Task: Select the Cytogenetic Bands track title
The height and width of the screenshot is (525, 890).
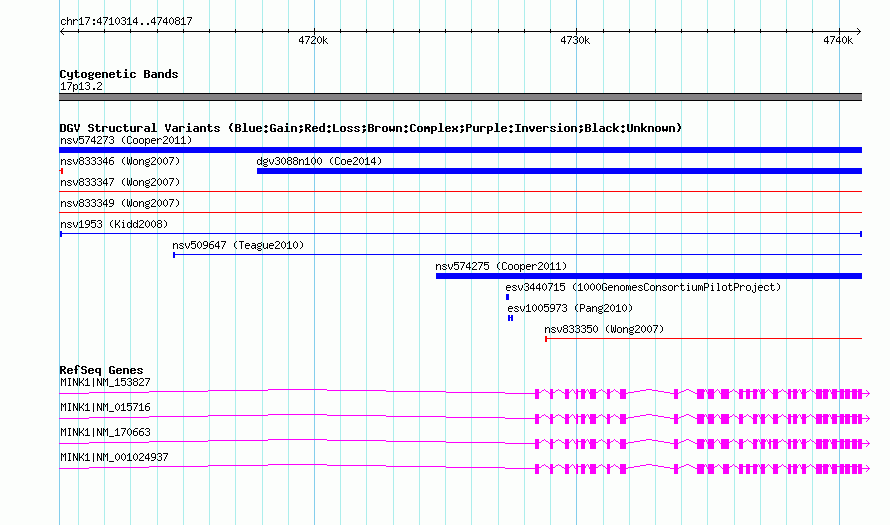Action: 119,74
